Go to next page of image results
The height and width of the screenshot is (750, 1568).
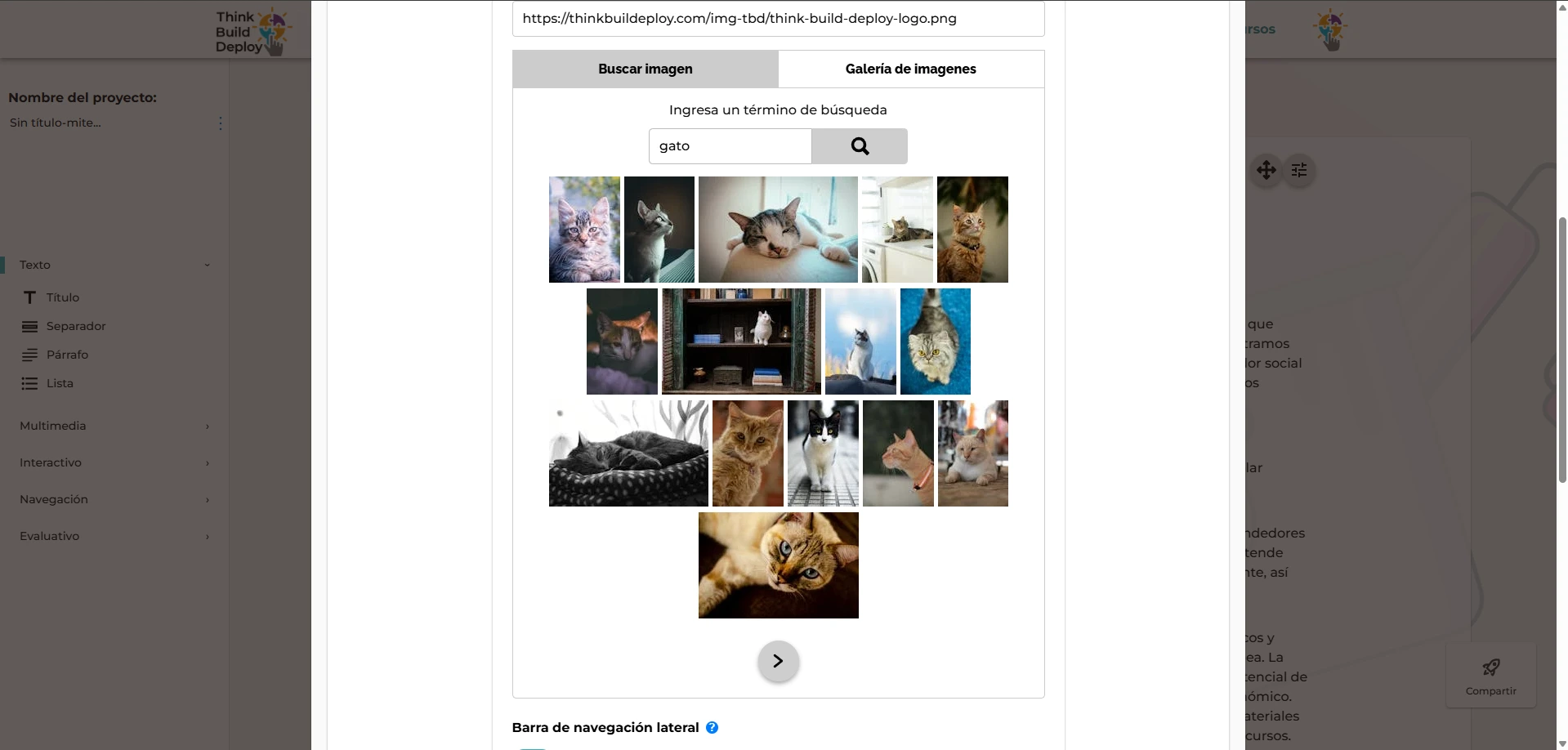[x=778, y=661]
